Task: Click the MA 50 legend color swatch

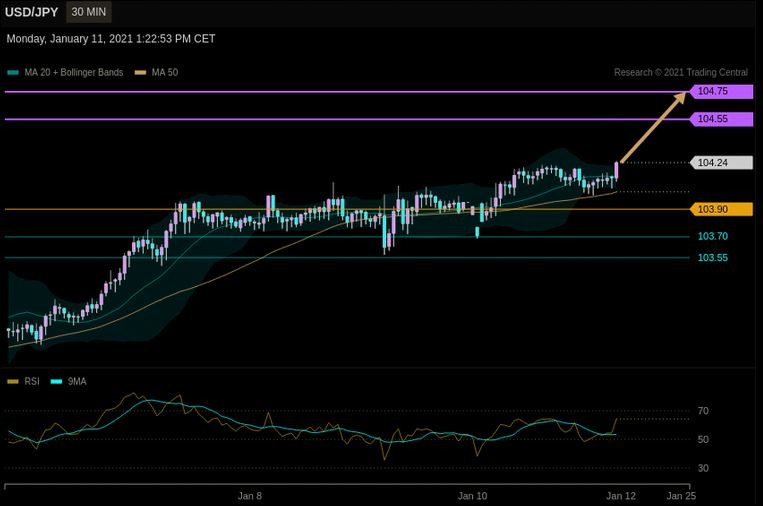Action: [141, 72]
